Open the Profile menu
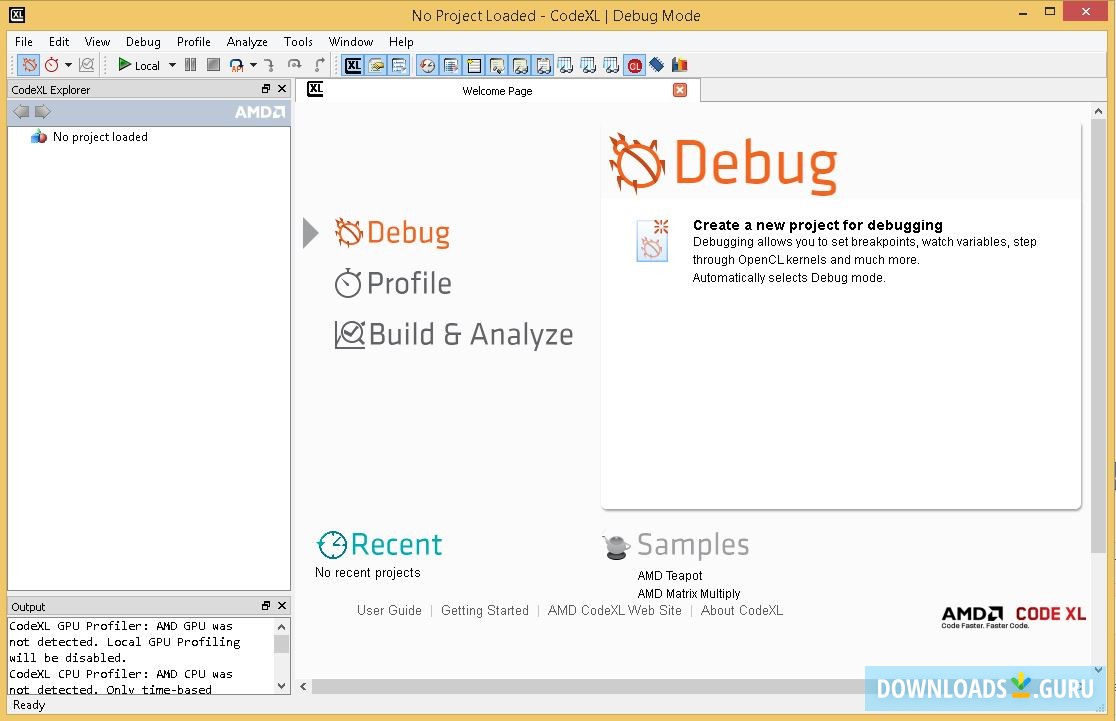 pyautogui.click(x=194, y=42)
